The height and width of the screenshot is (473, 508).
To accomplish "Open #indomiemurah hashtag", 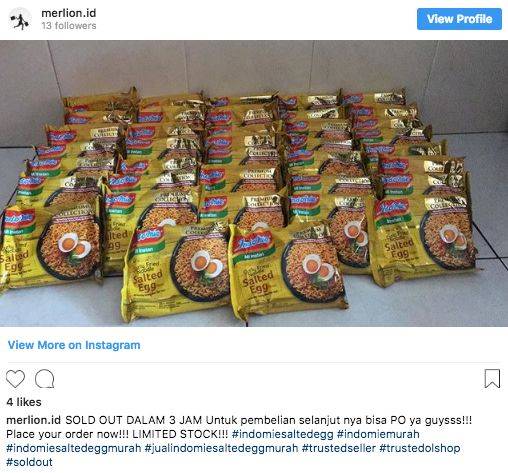I will (x=378, y=434).
